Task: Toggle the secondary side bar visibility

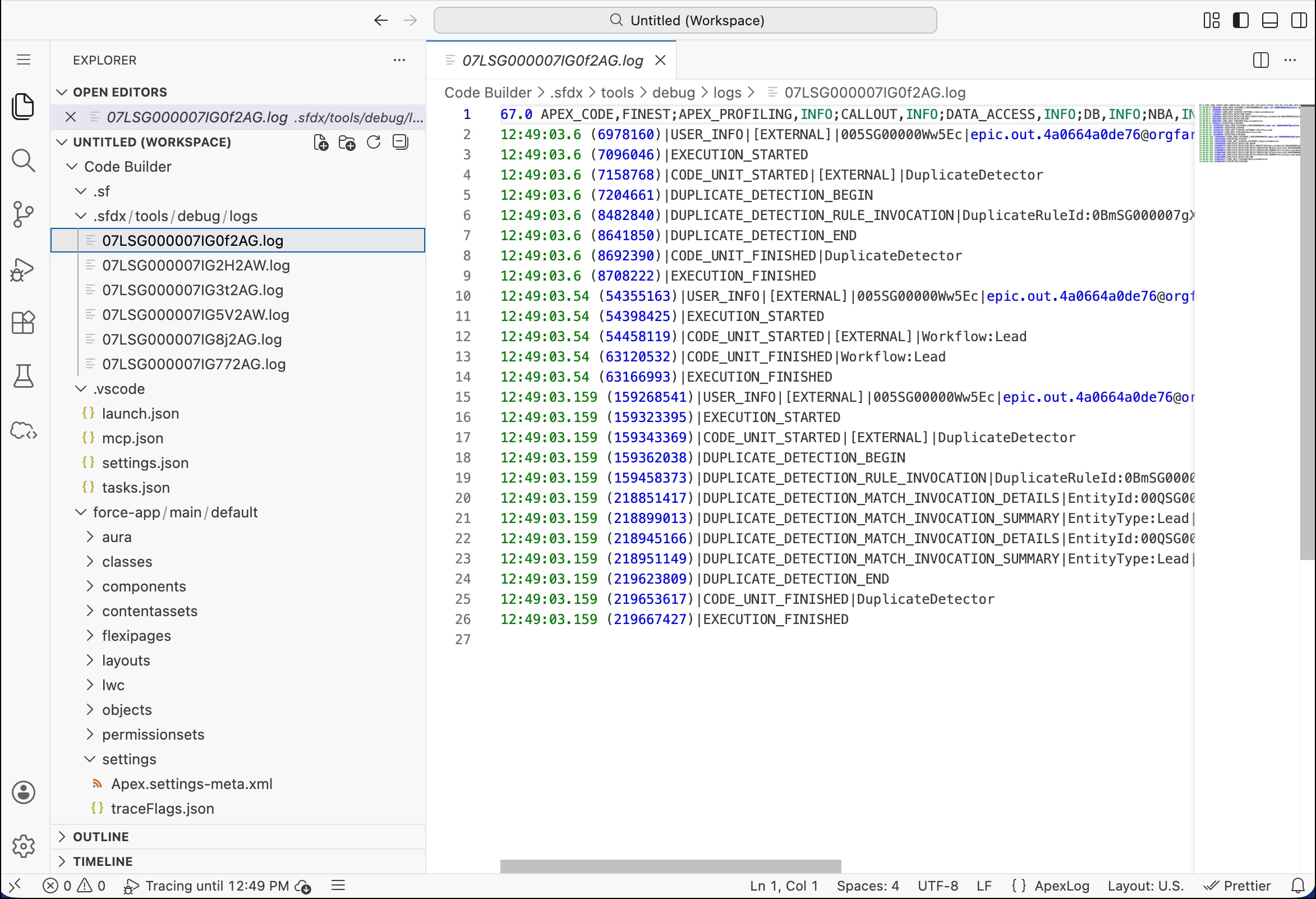Action: tap(1299, 20)
